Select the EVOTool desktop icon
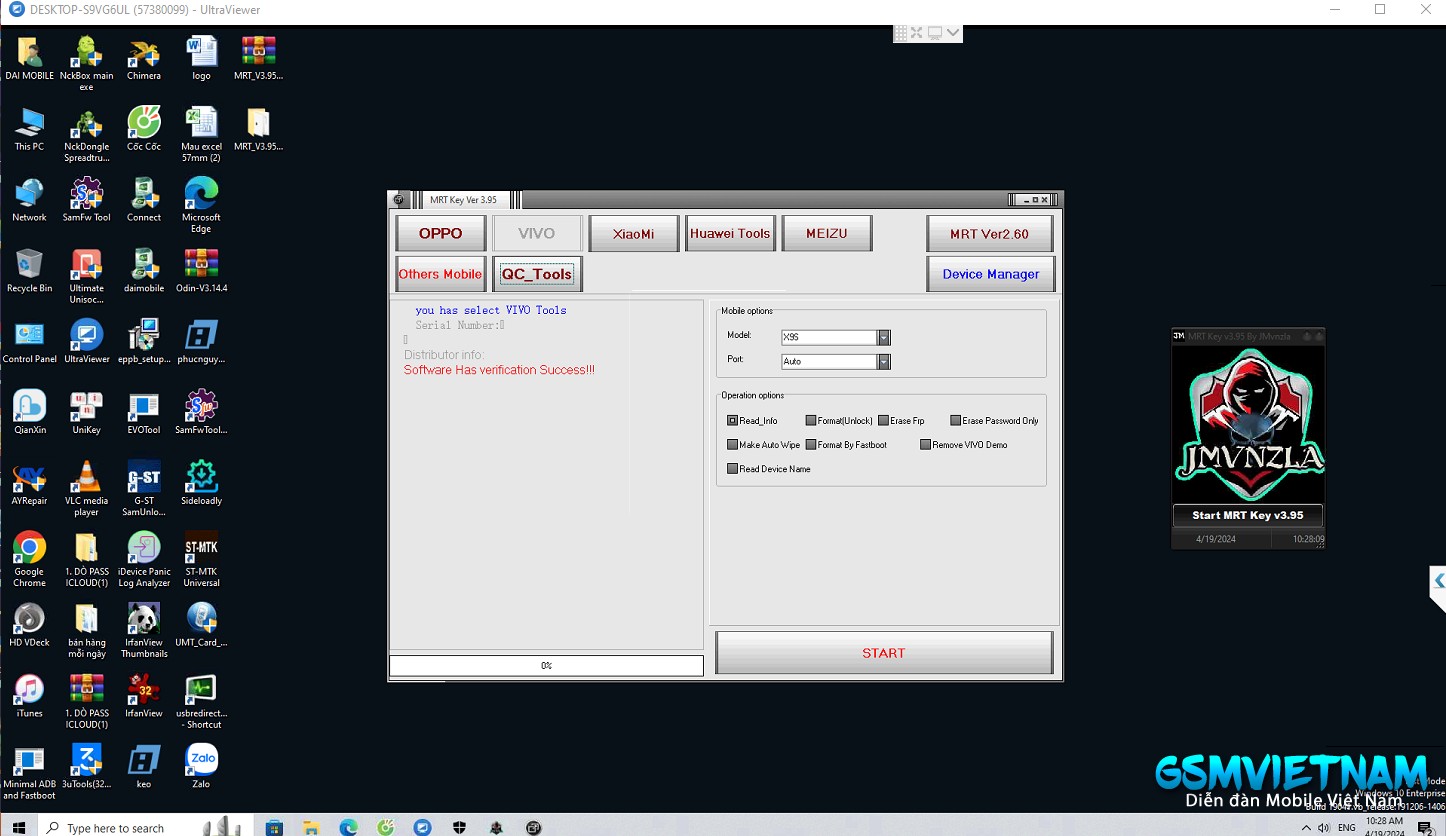 tap(144, 413)
